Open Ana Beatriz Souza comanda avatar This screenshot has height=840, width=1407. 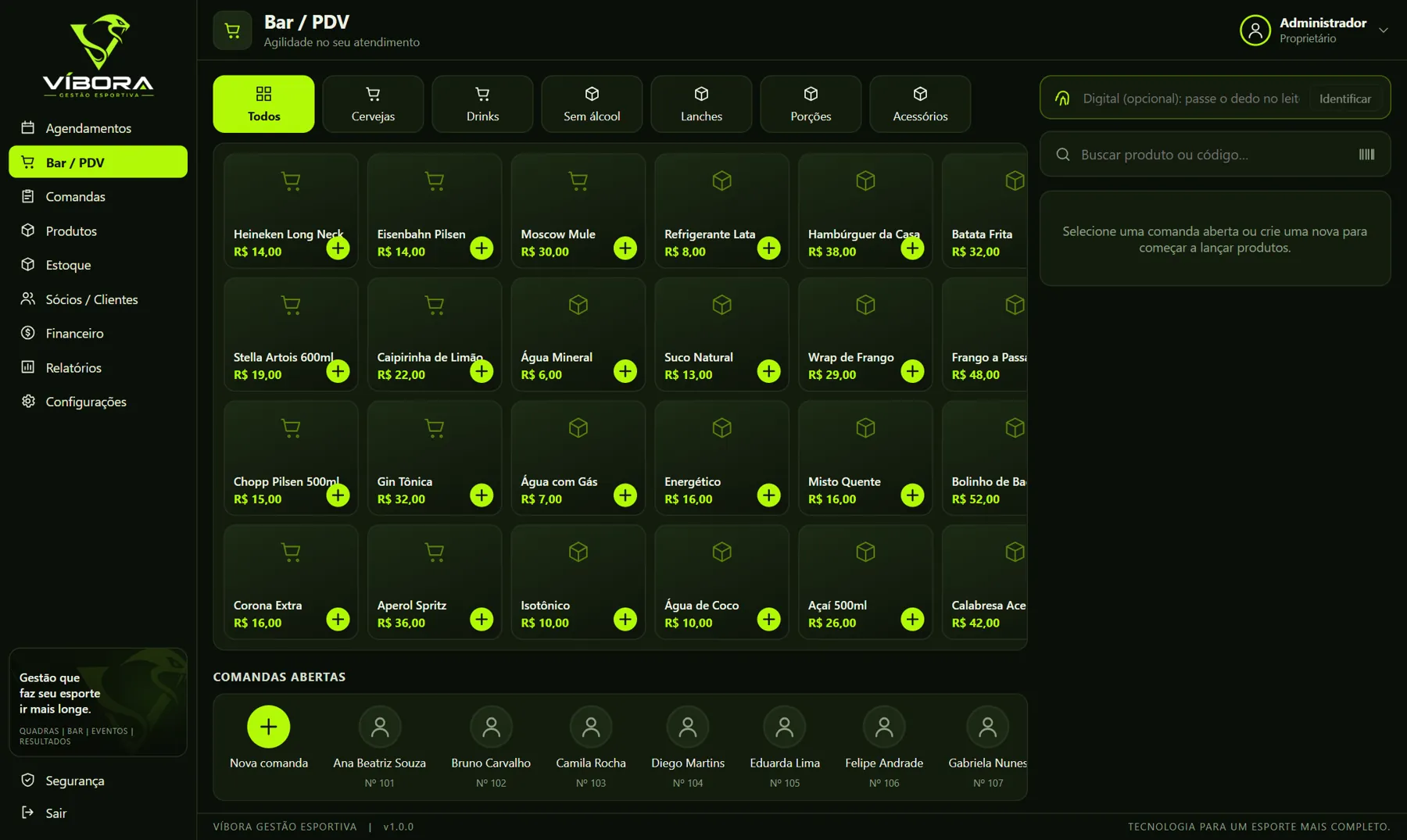(x=380, y=727)
